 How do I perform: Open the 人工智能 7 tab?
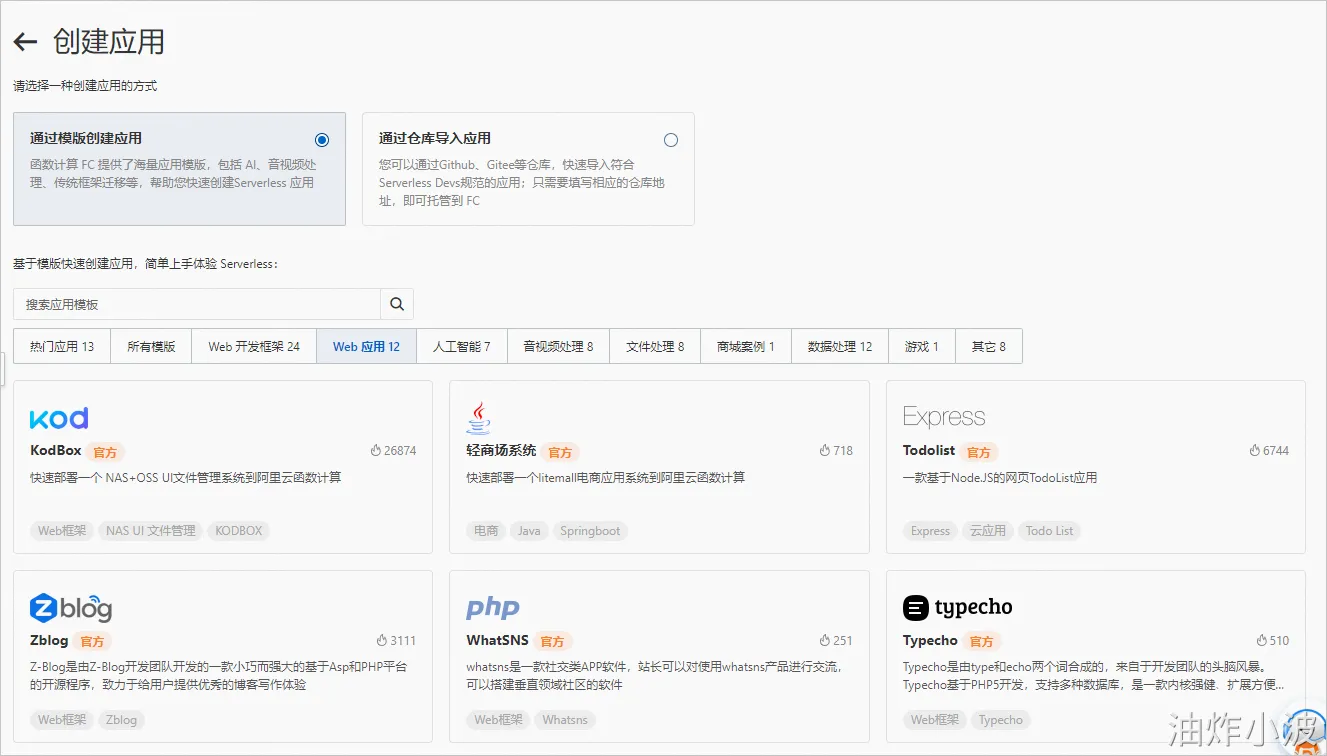[x=462, y=347]
